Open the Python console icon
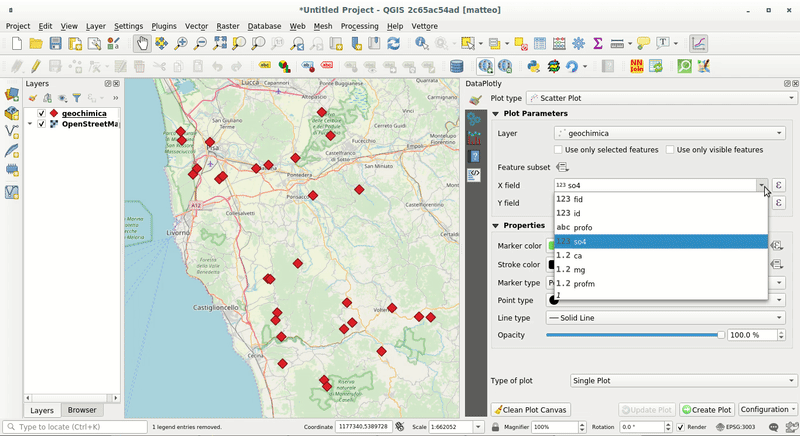 point(533,66)
